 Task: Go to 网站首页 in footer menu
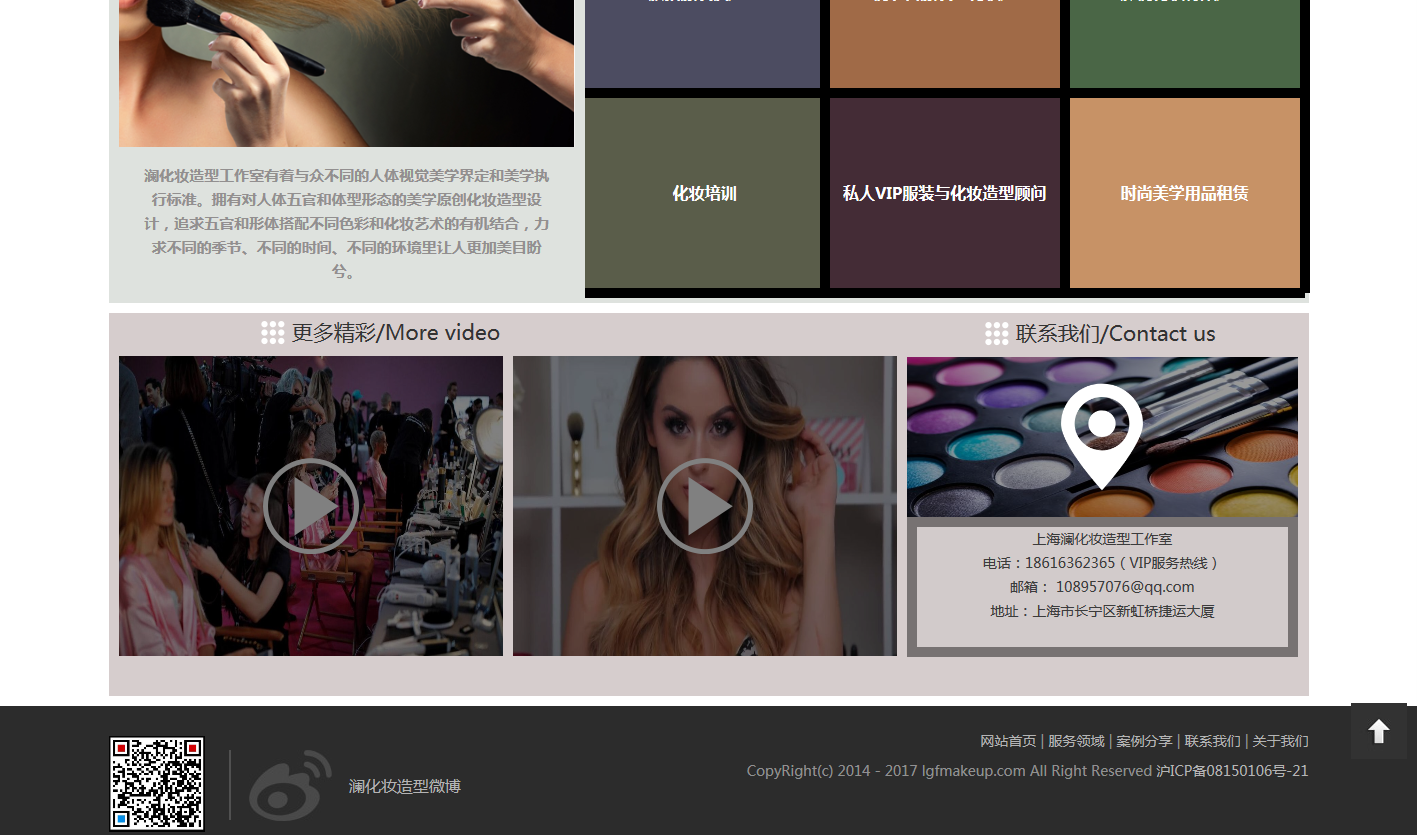pos(1008,741)
